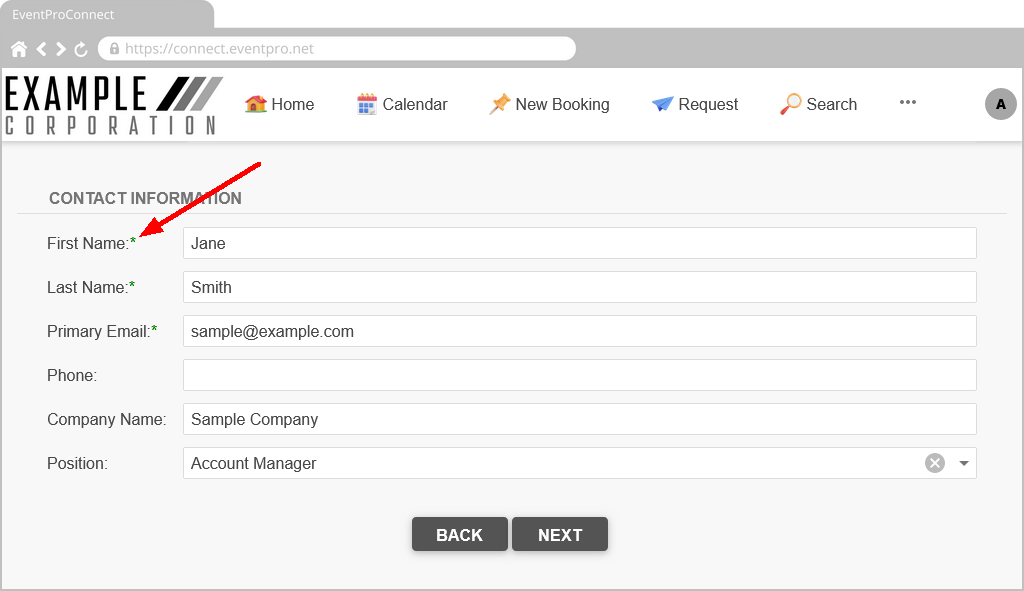Click the First Name field containing Jane

580,244
